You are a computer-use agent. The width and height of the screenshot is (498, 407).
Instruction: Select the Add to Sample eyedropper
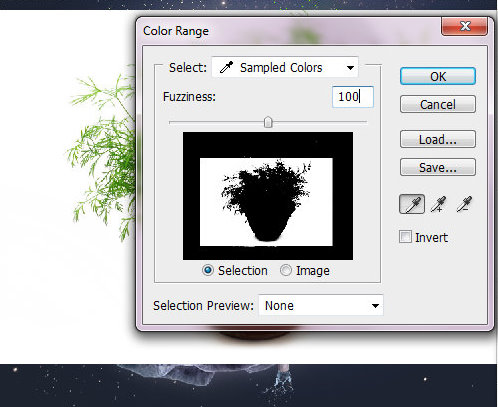tap(438, 204)
